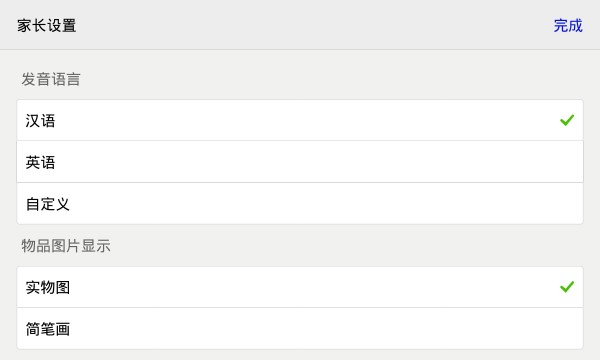The image size is (600, 360).
Task: Open the 自定义 custom pronunciation row
Action: click(300, 204)
